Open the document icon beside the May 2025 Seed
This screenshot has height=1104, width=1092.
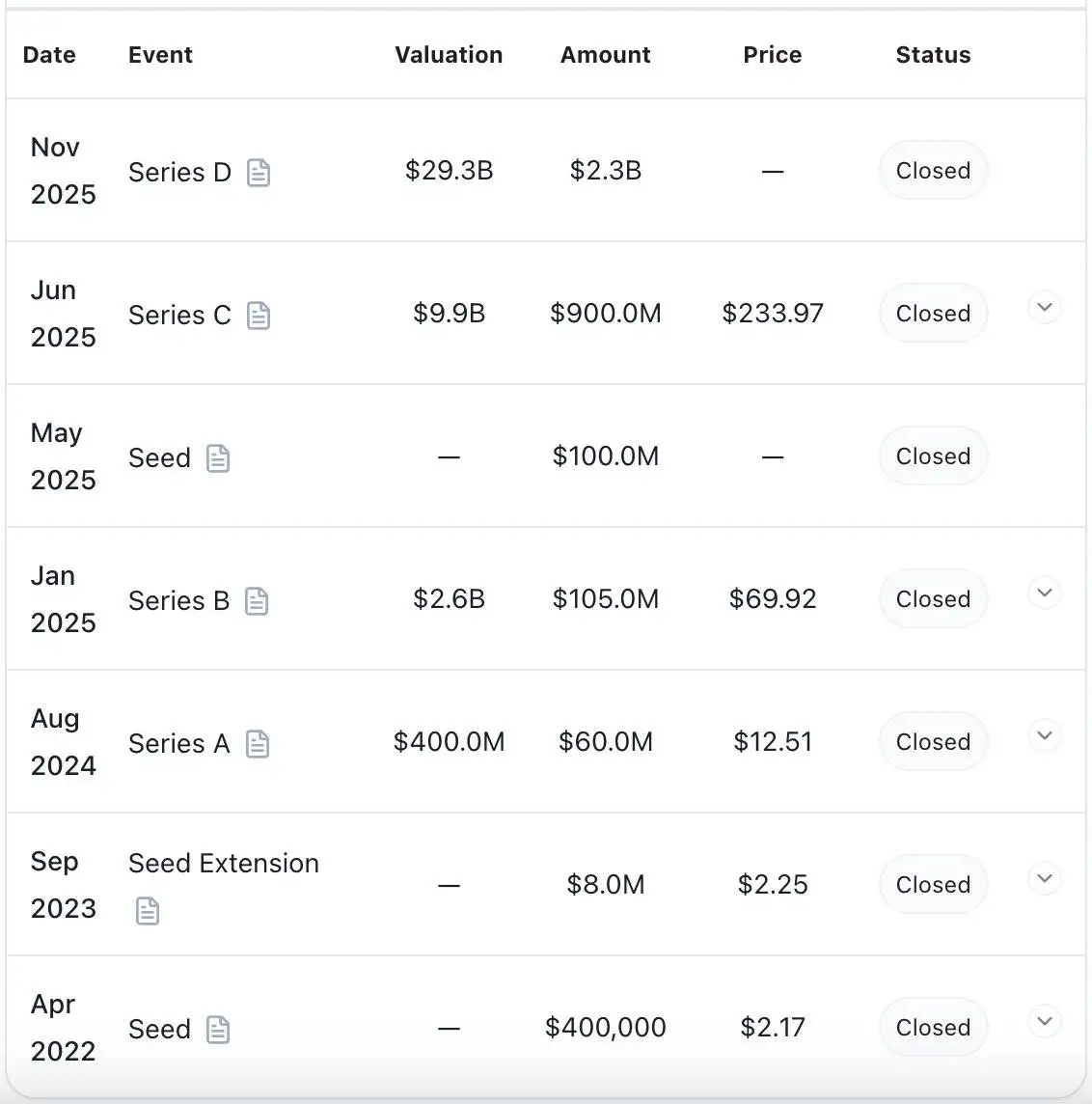point(218,458)
